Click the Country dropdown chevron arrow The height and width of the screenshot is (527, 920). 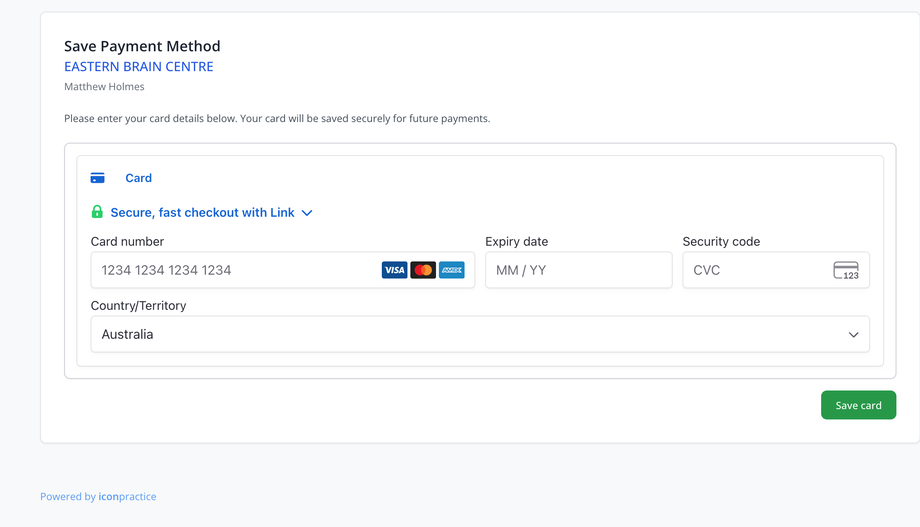point(853,335)
